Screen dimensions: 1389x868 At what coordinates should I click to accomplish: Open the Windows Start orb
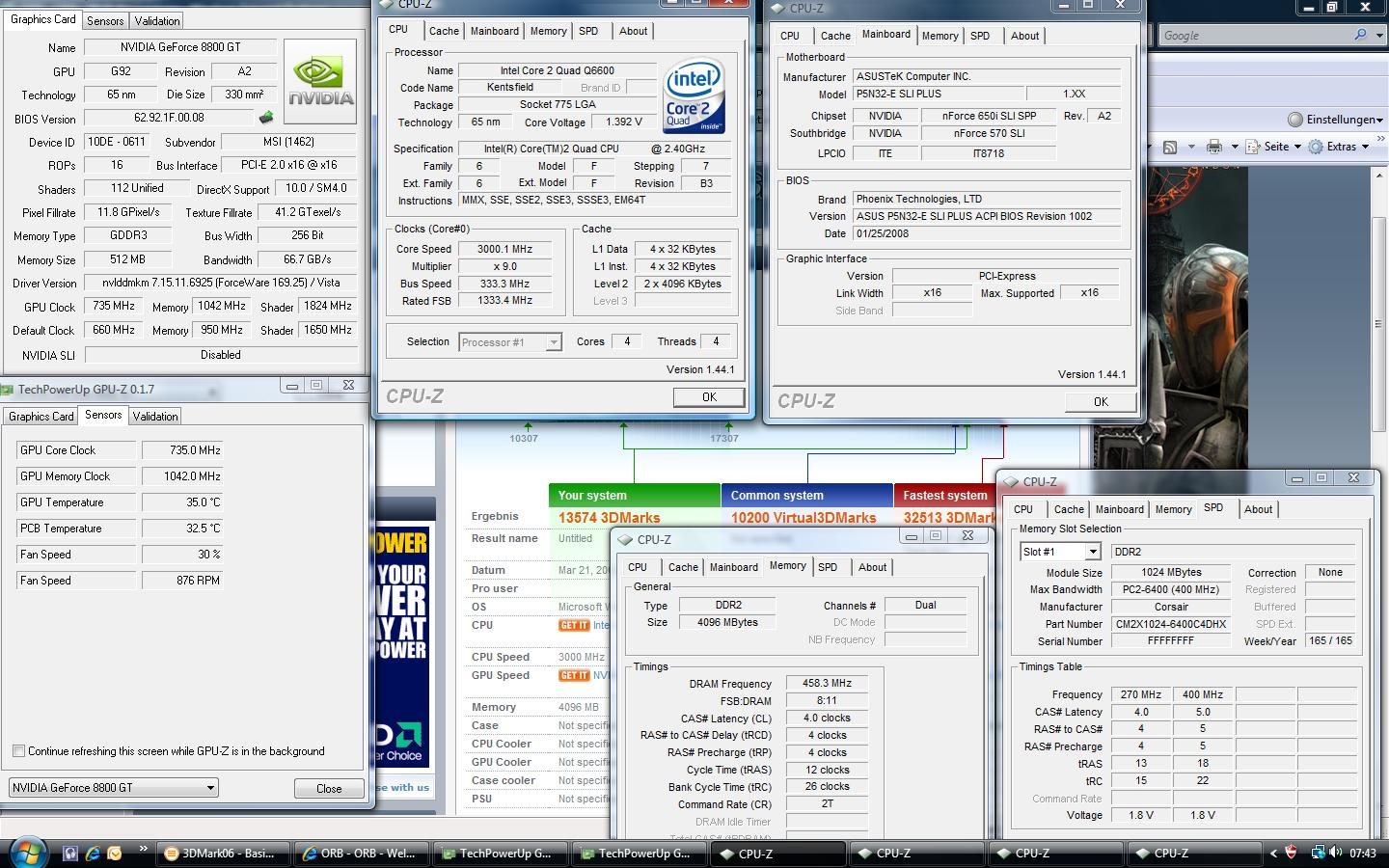click(26, 853)
